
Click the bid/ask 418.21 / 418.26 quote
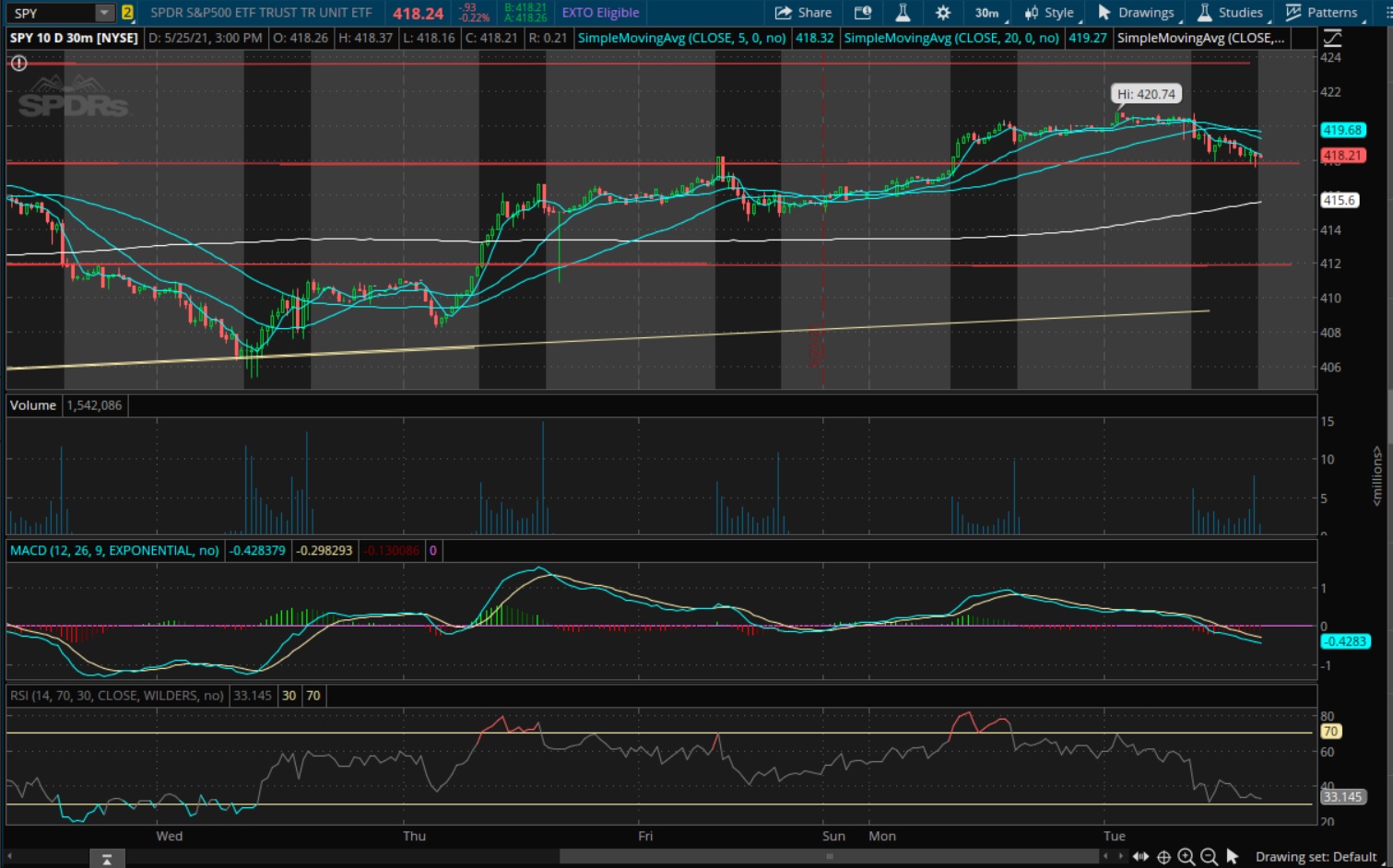tap(525, 13)
